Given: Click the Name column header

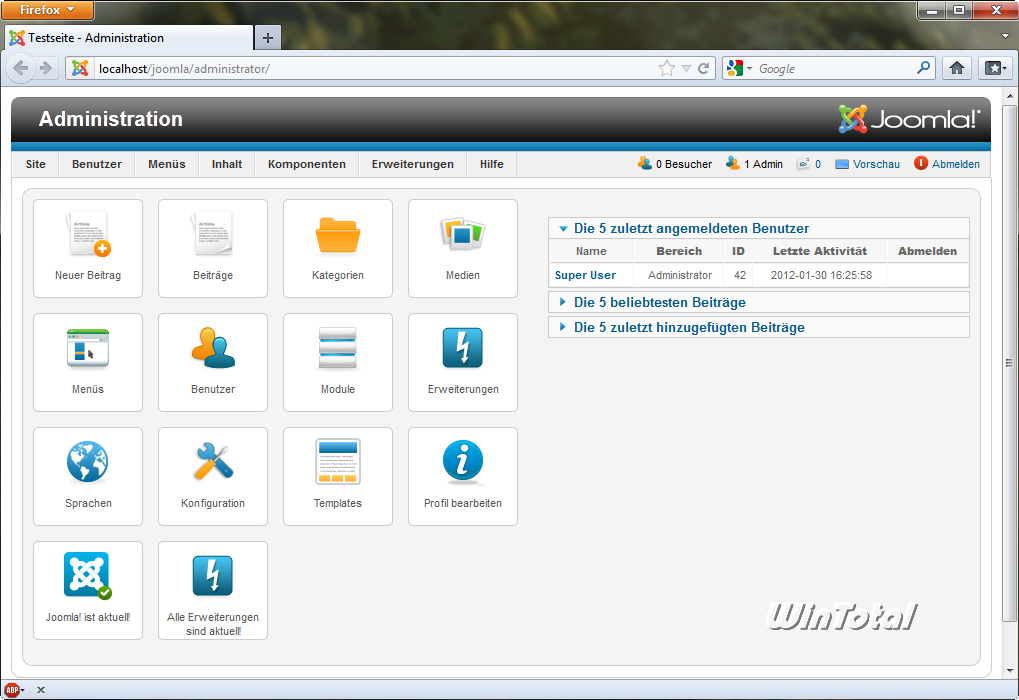Looking at the screenshot, I should click(x=591, y=251).
